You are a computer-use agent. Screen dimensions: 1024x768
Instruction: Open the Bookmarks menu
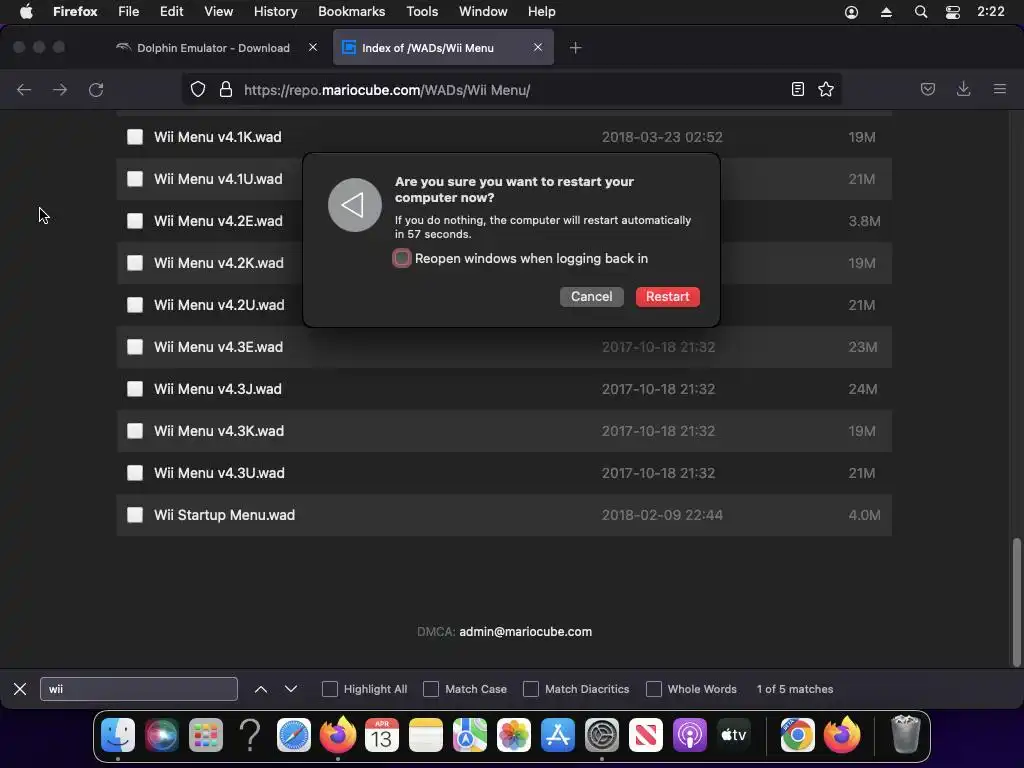click(351, 12)
